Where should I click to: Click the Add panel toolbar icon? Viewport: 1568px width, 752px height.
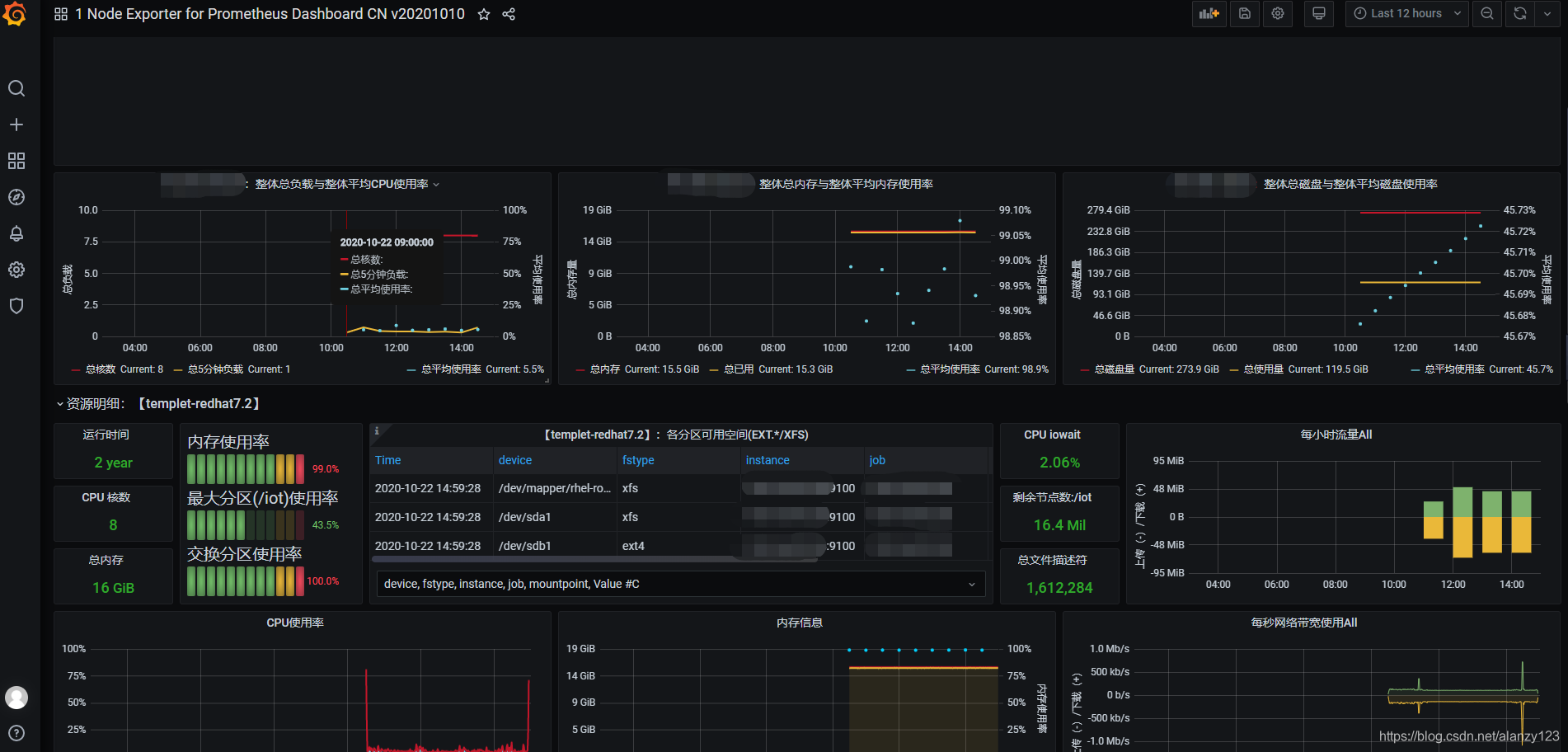click(1209, 13)
